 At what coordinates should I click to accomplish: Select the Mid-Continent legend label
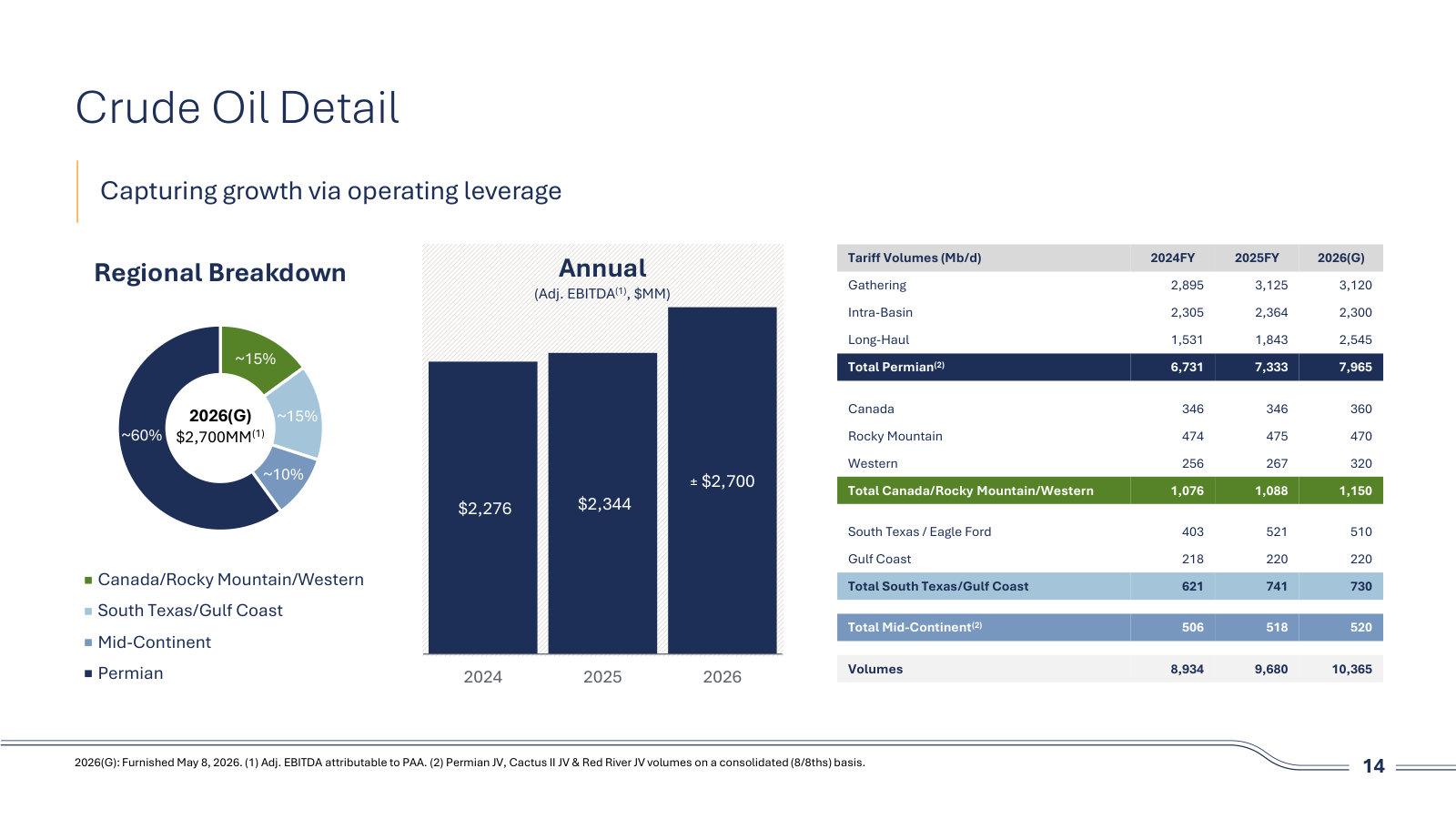pos(155,642)
